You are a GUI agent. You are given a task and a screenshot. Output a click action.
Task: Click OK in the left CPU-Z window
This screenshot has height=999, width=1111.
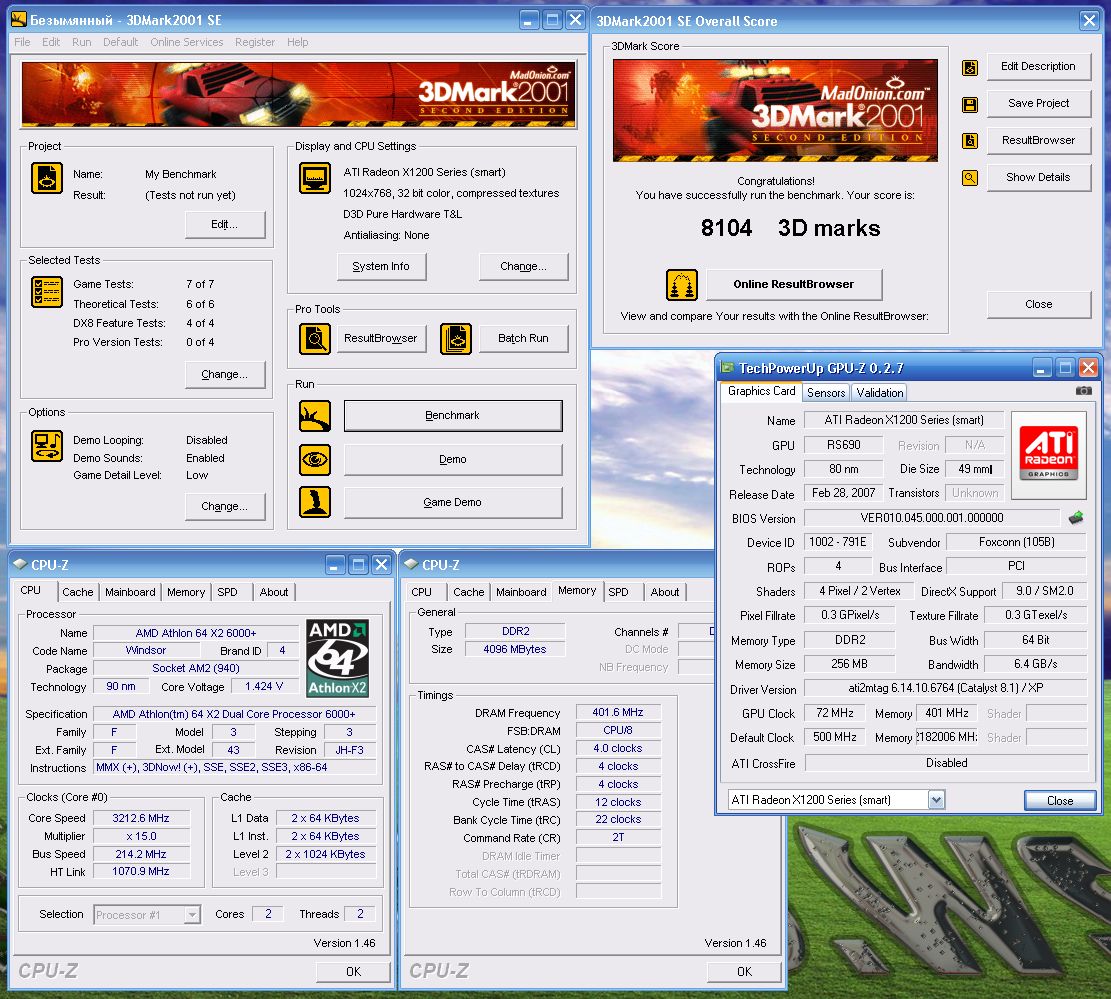(353, 972)
